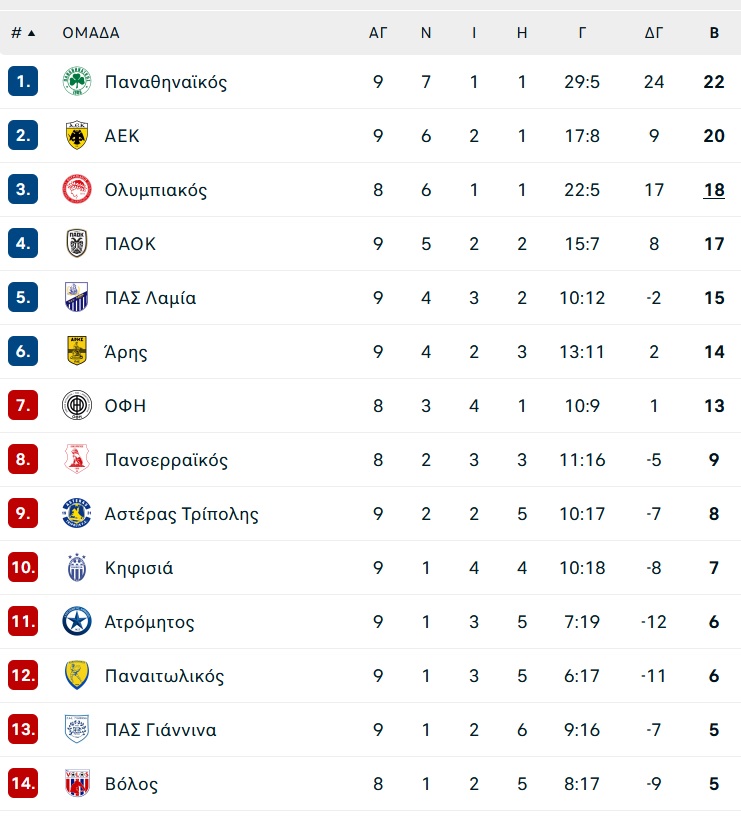
Task: Click the blue rank badge number 1
Action: coord(23,81)
